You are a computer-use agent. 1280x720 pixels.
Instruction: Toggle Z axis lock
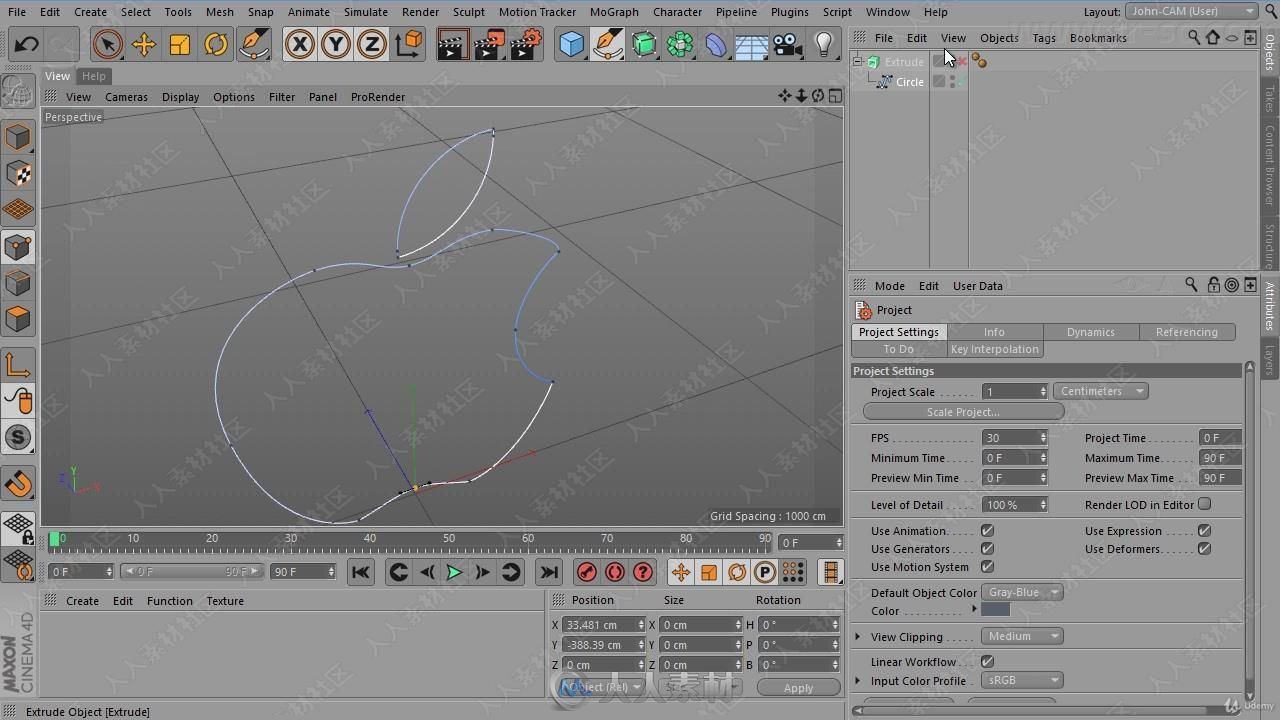pos(371,44)
